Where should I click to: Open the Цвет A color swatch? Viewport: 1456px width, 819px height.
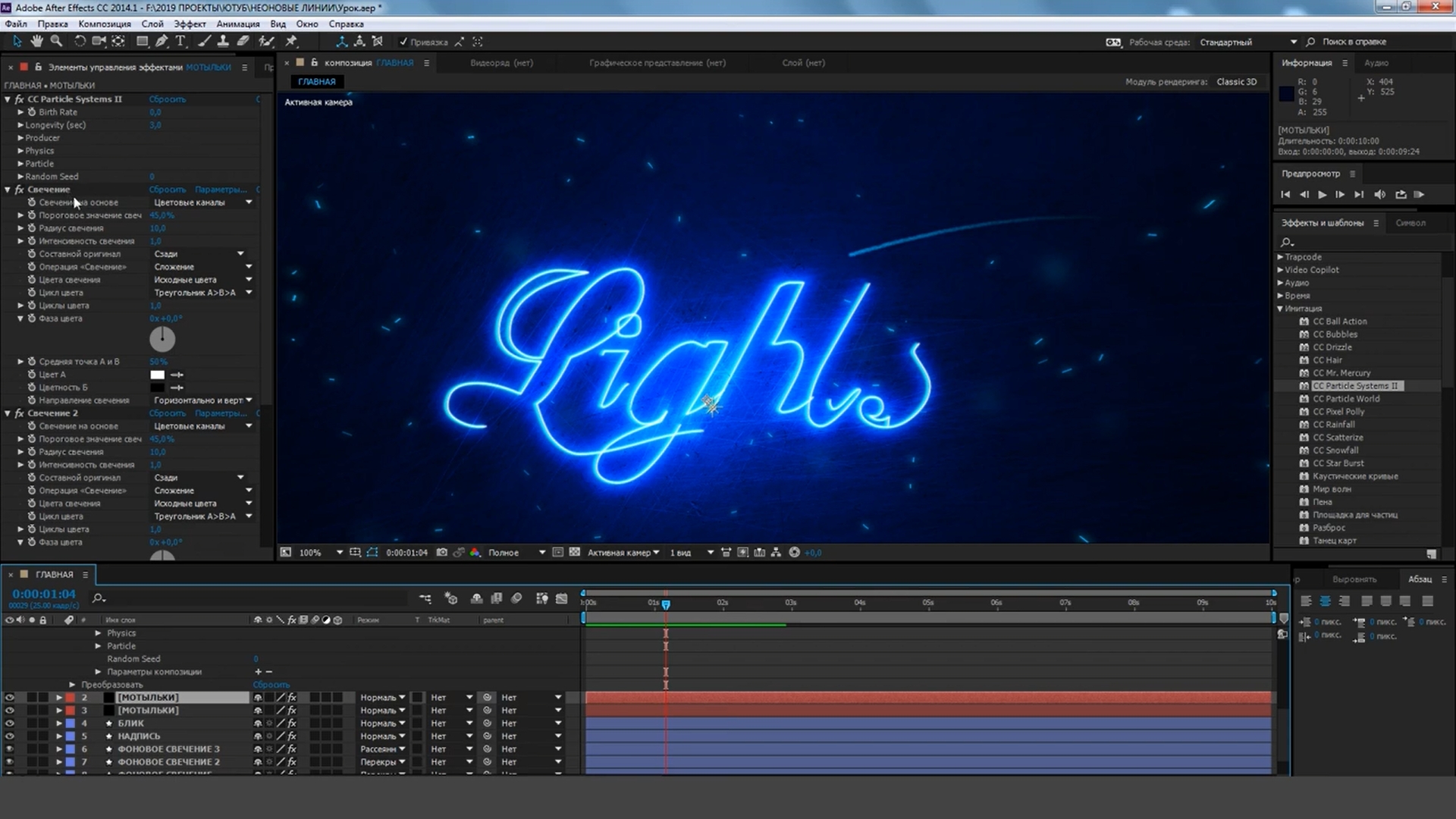(157, 374)
